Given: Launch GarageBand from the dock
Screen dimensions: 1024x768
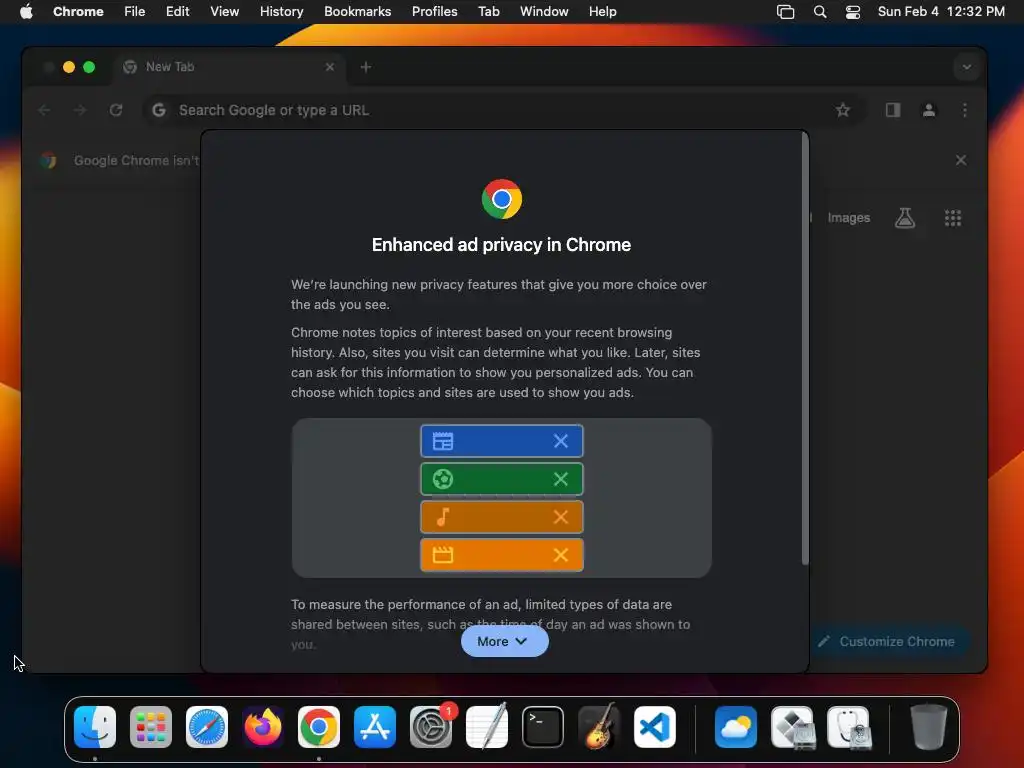Looking at the screenshot, I should point(599,727).
